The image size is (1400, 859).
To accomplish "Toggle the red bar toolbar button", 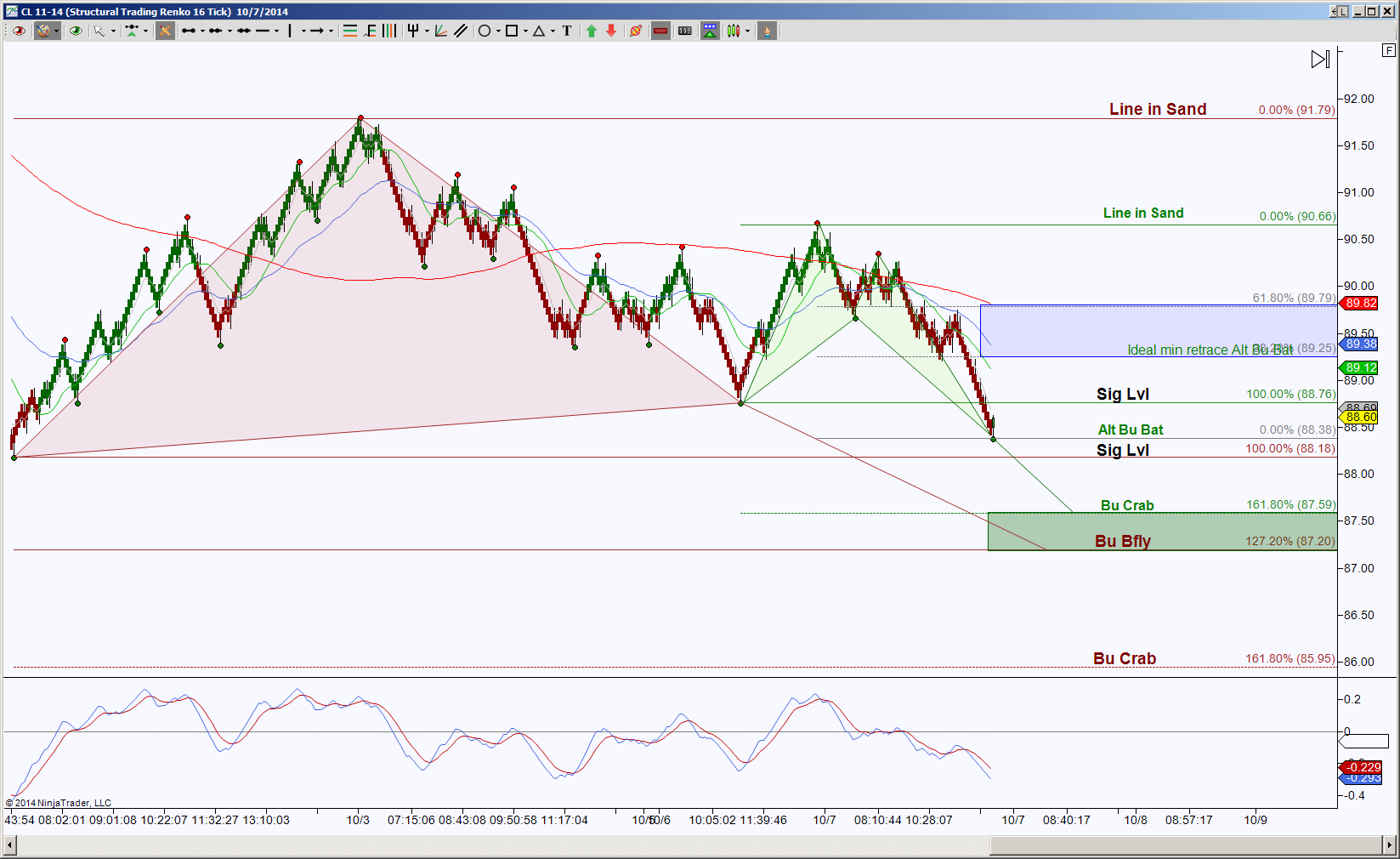I will 660,31.
